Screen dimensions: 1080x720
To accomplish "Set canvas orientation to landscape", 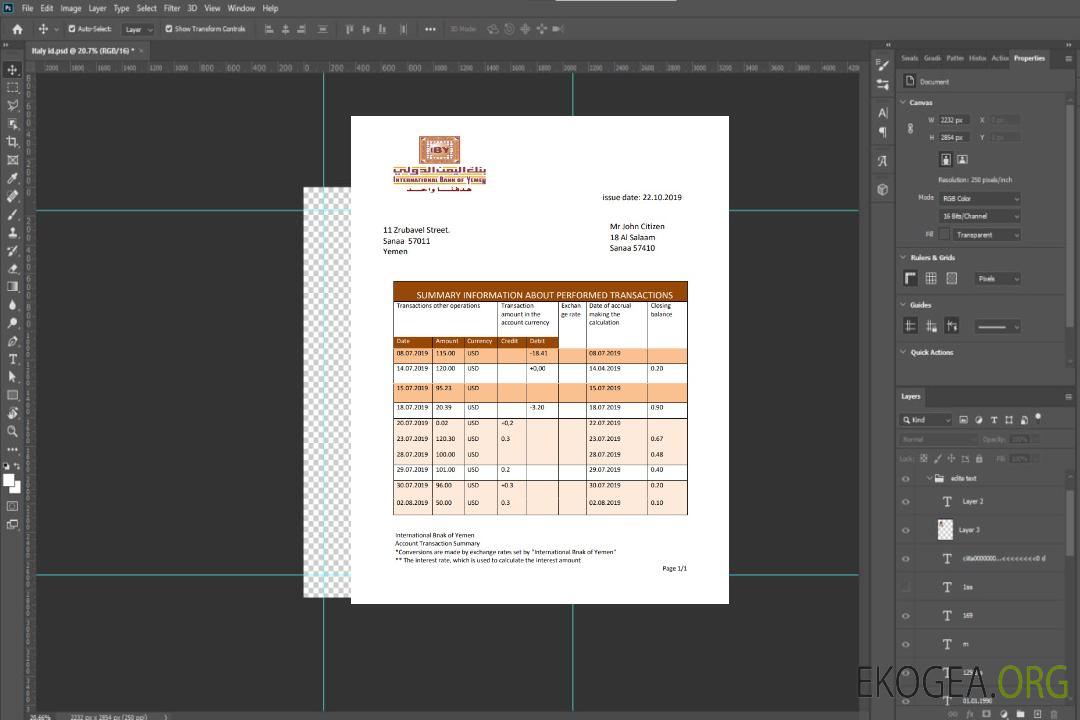I will click(x=962, y=159).
